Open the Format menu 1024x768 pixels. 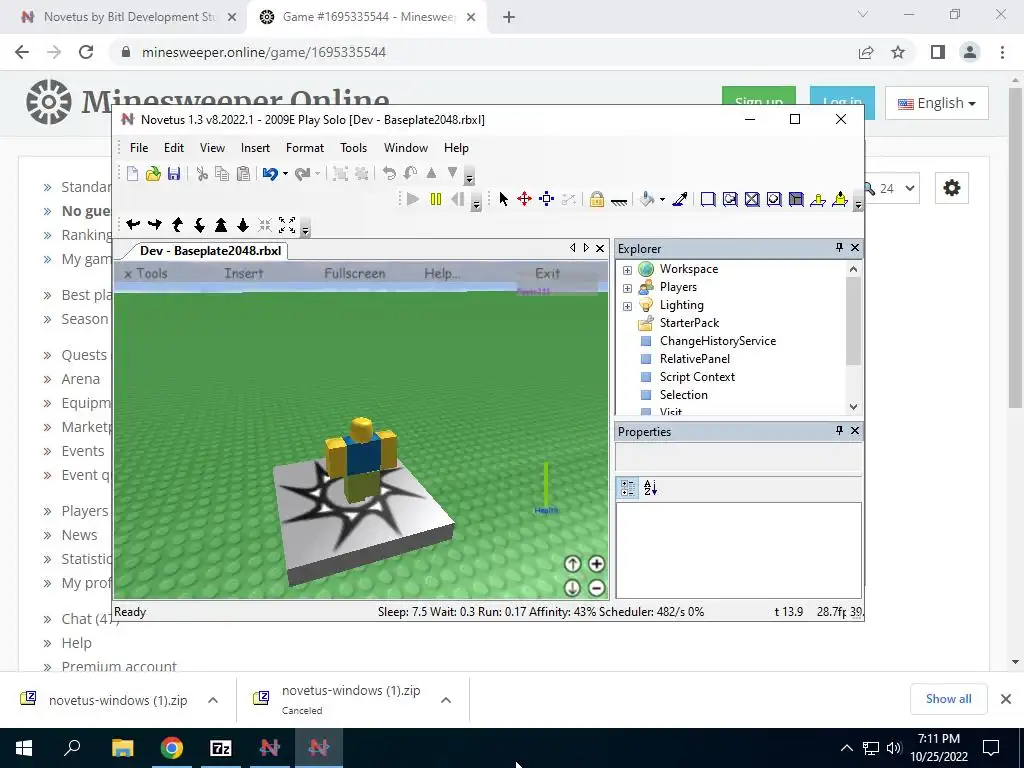(305, 148)
